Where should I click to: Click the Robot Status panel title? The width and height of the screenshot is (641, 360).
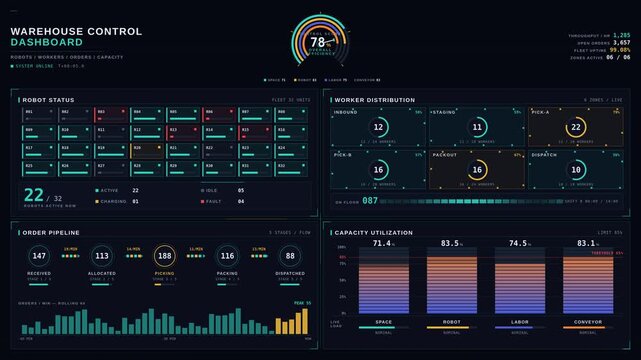[x=48, y=100]
